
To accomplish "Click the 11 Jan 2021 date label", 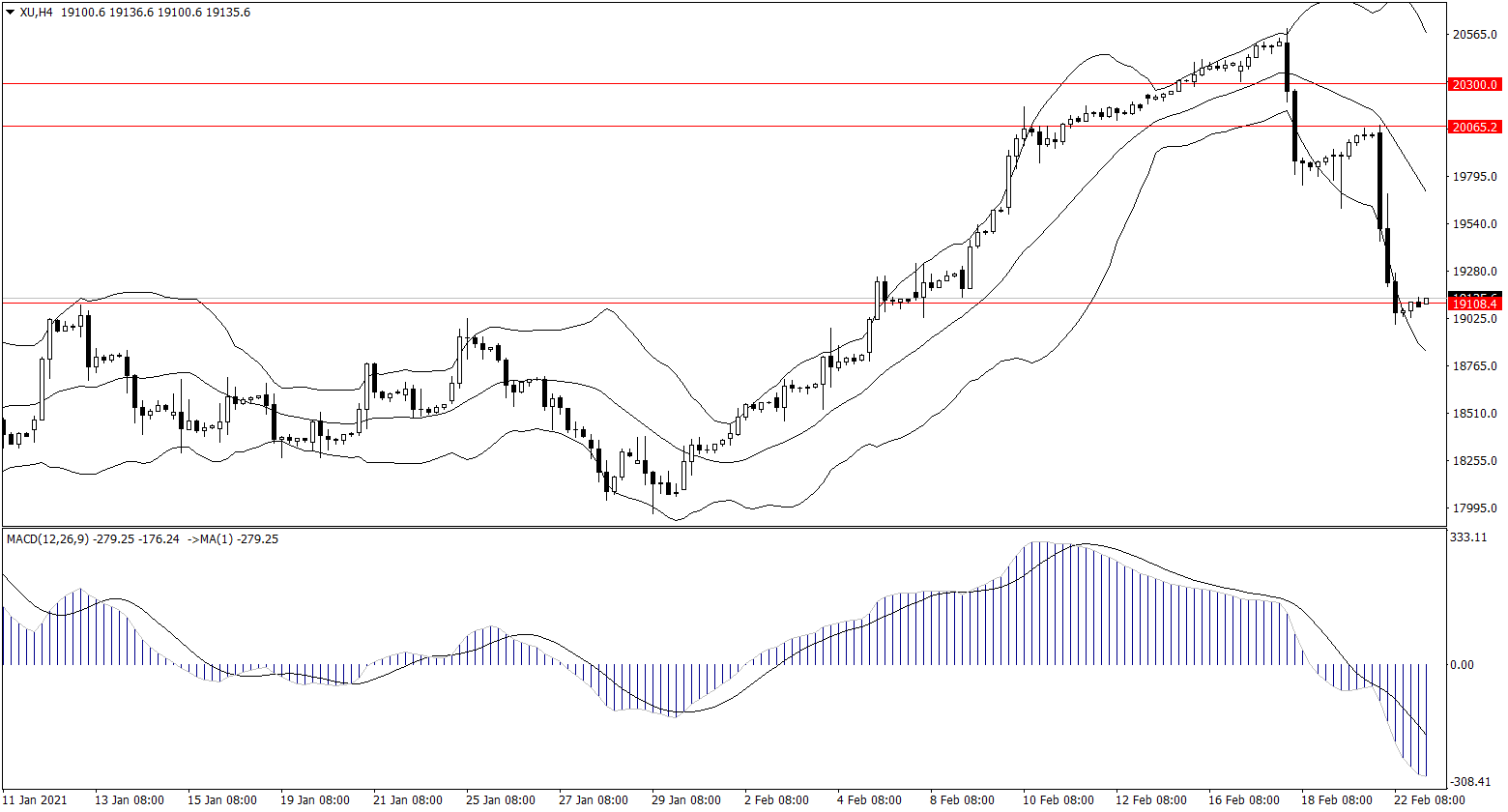I will click(x=37, y=800).
